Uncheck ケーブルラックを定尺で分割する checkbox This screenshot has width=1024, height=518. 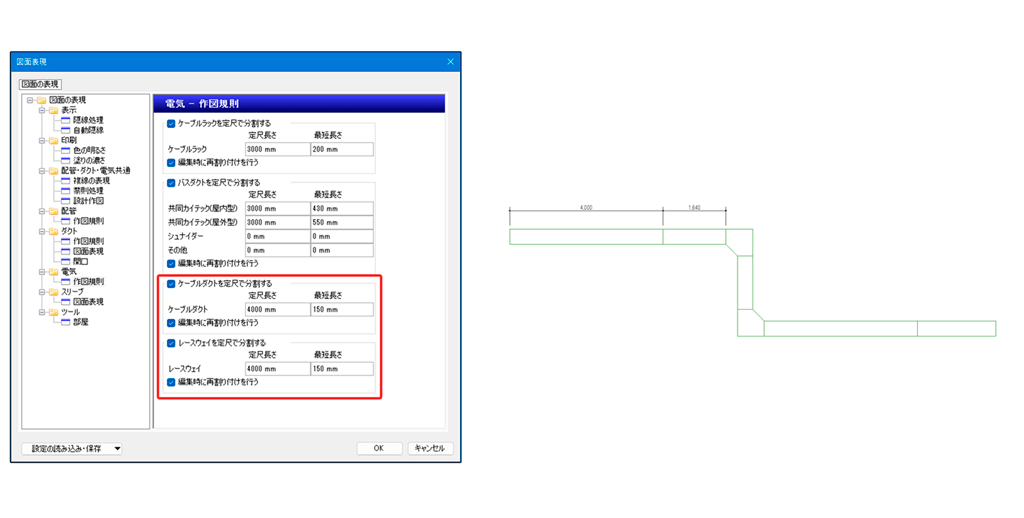[x=171, y=124]
